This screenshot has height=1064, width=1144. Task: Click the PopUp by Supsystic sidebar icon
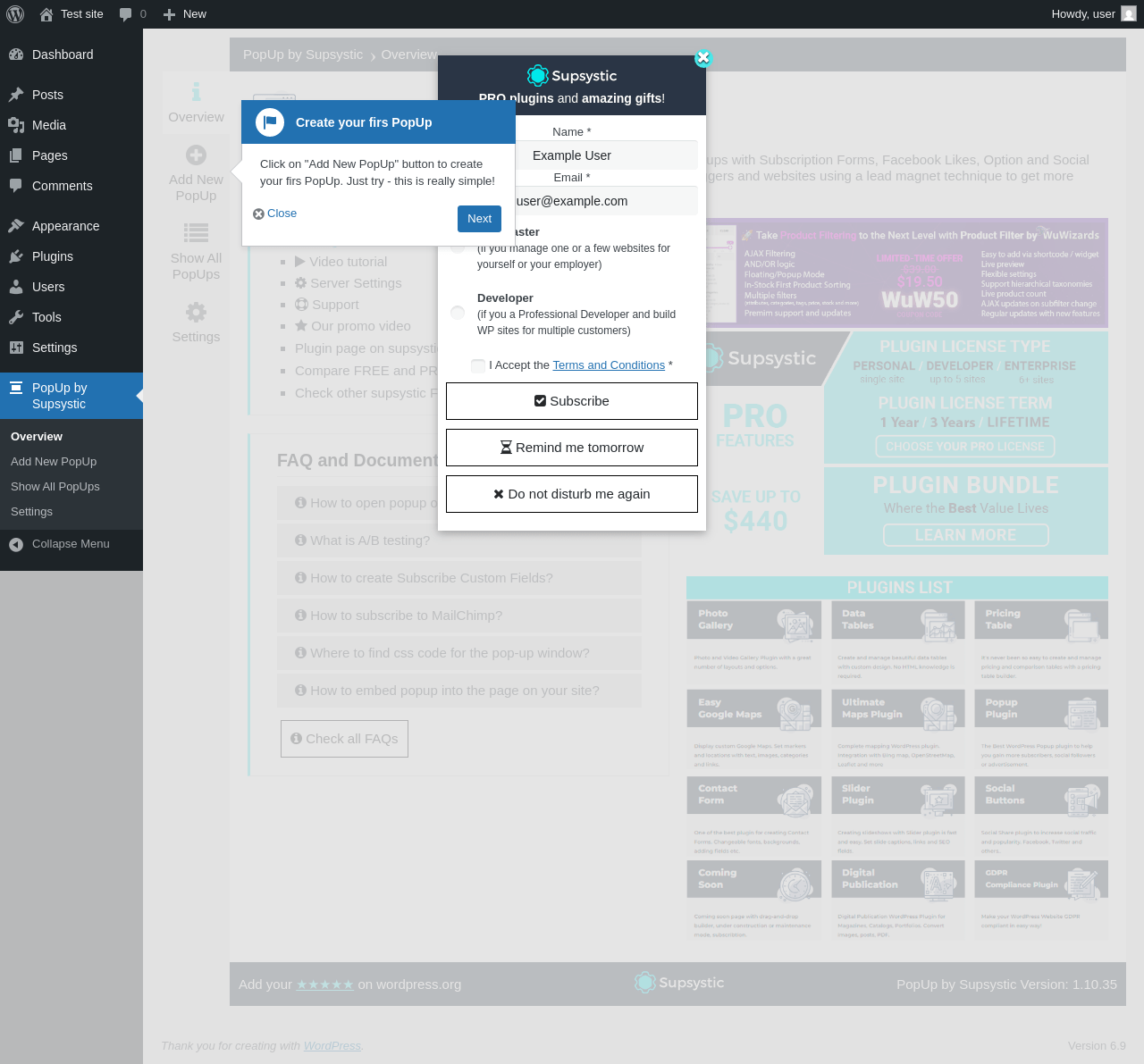[x=16, y=388]
